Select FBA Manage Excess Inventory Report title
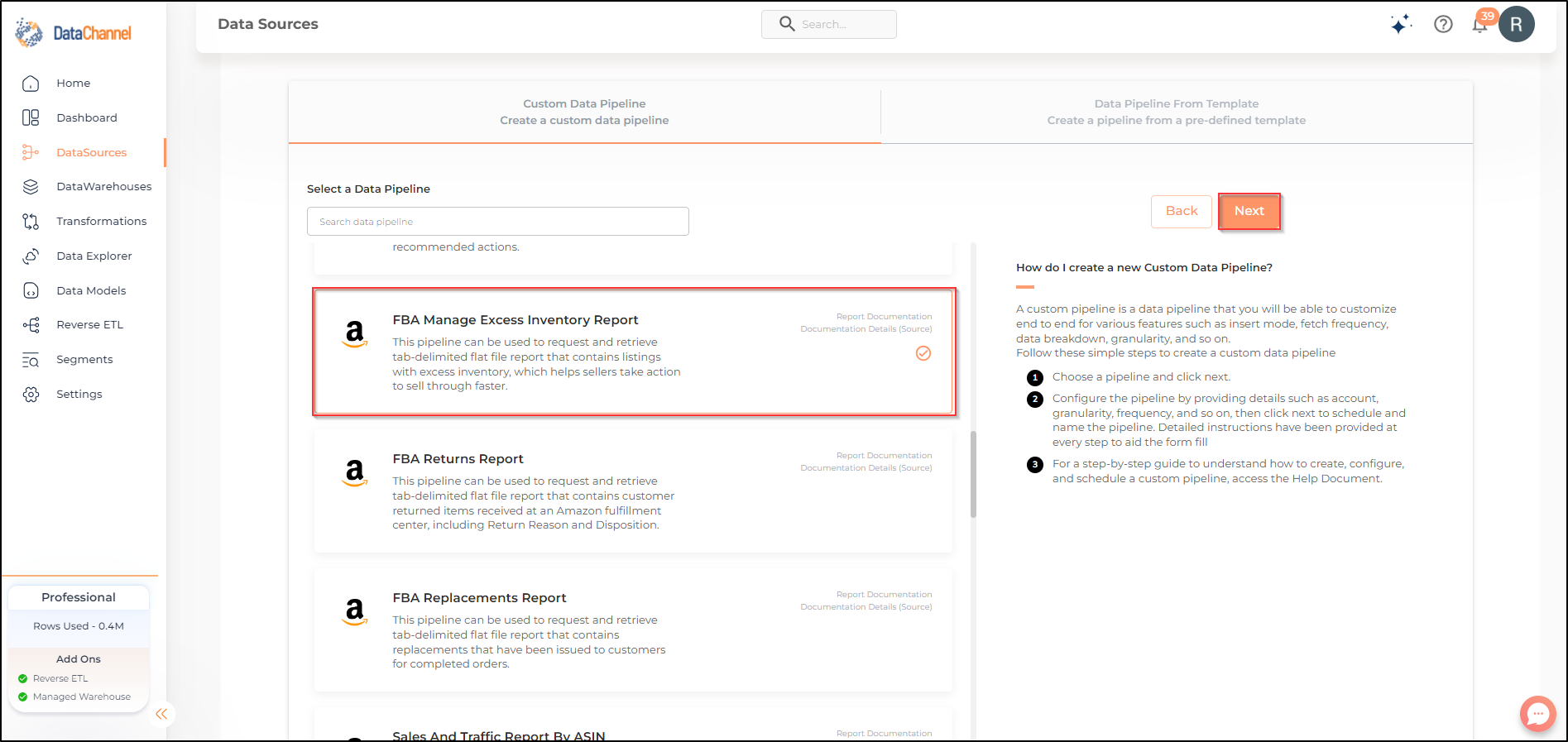Viewport: 1568px width, 742px height. click(515, 320)
